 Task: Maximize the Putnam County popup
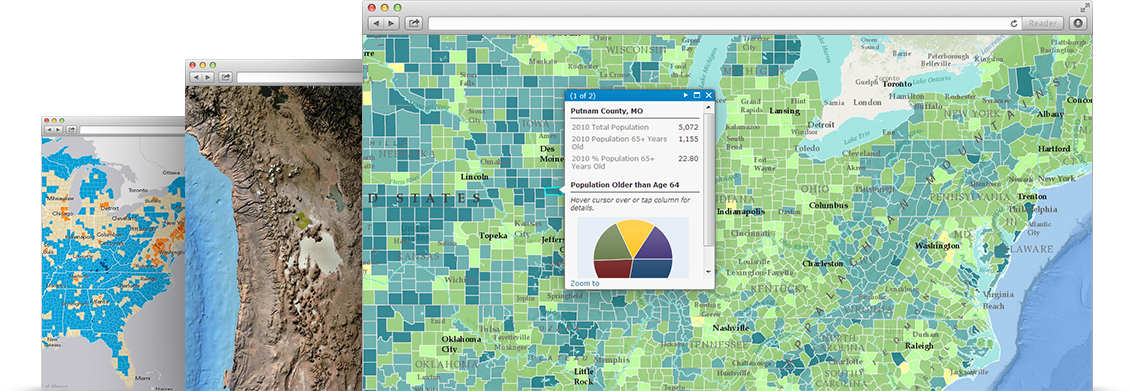[x=697, y=95]
